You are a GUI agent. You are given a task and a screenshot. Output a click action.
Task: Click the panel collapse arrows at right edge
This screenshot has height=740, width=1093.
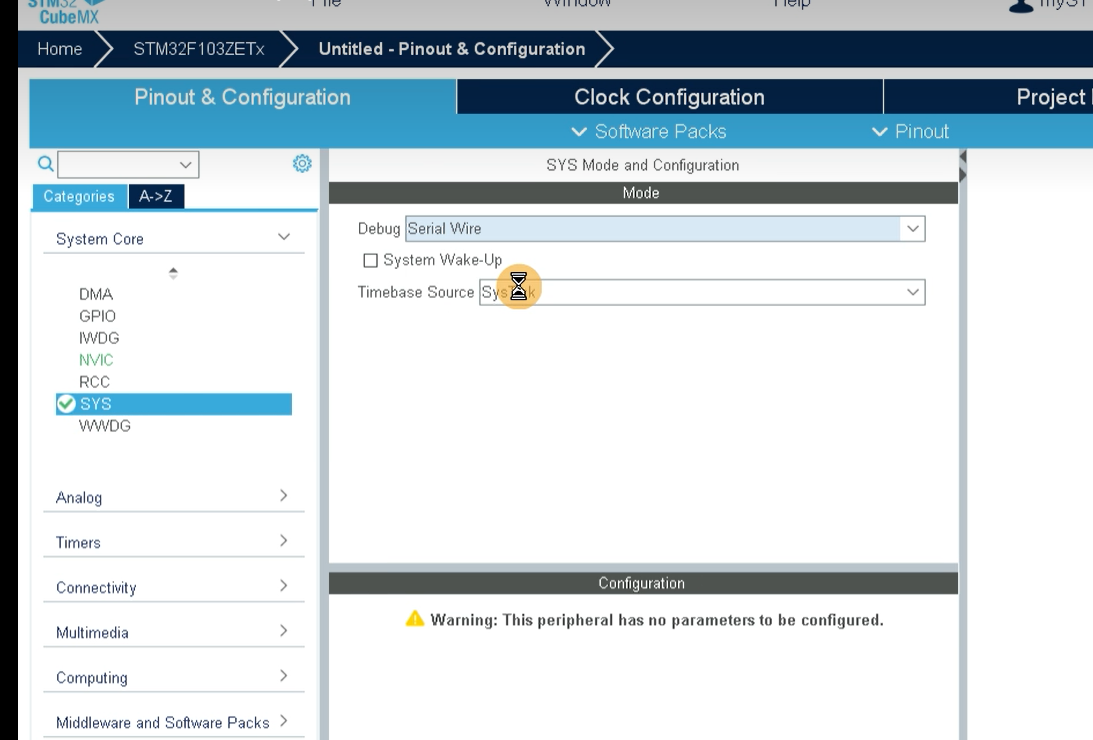click(x=963, y=167)
